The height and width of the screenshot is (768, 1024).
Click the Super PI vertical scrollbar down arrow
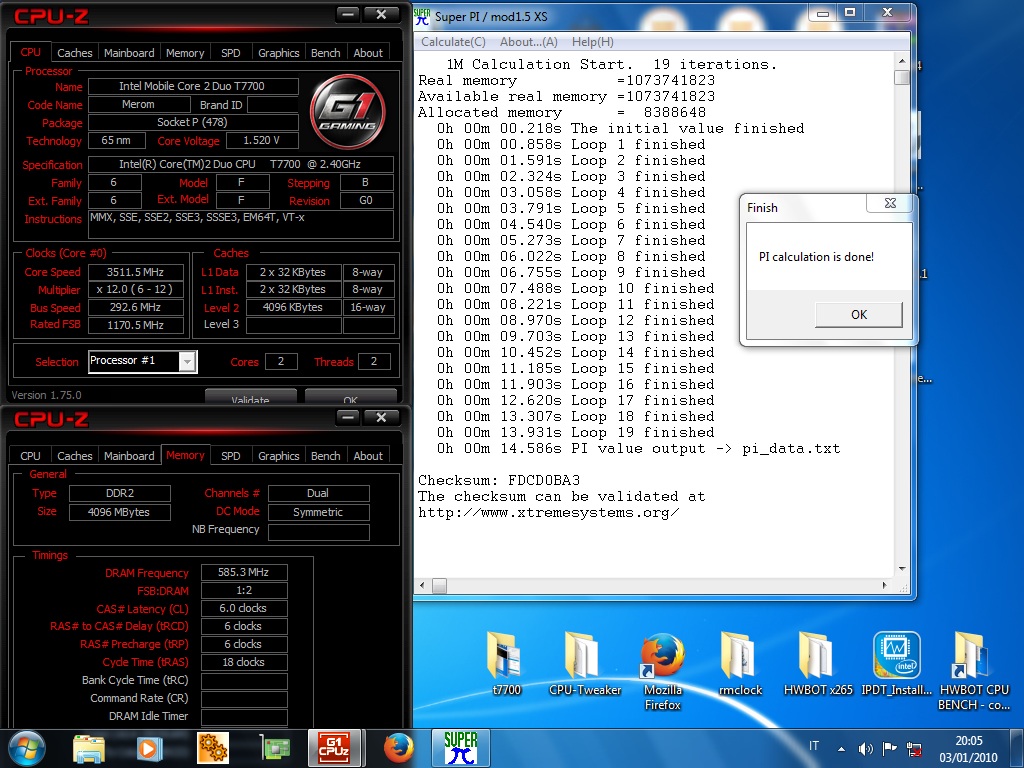click(x=902, y=569)
